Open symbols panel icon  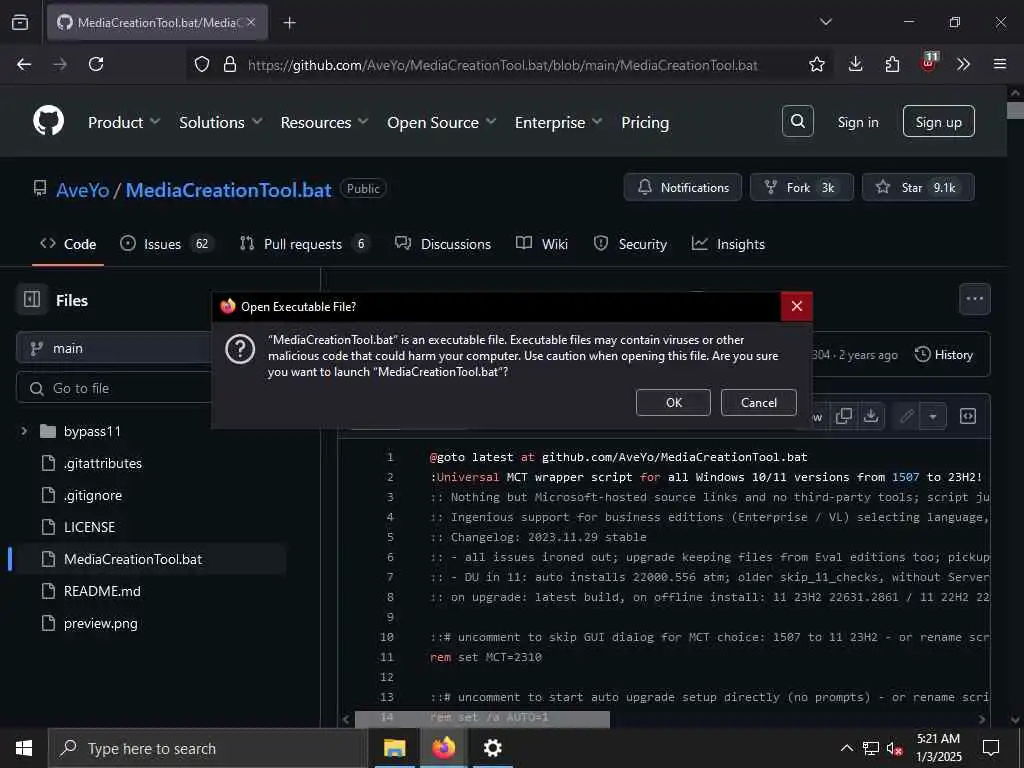(968, 416)
